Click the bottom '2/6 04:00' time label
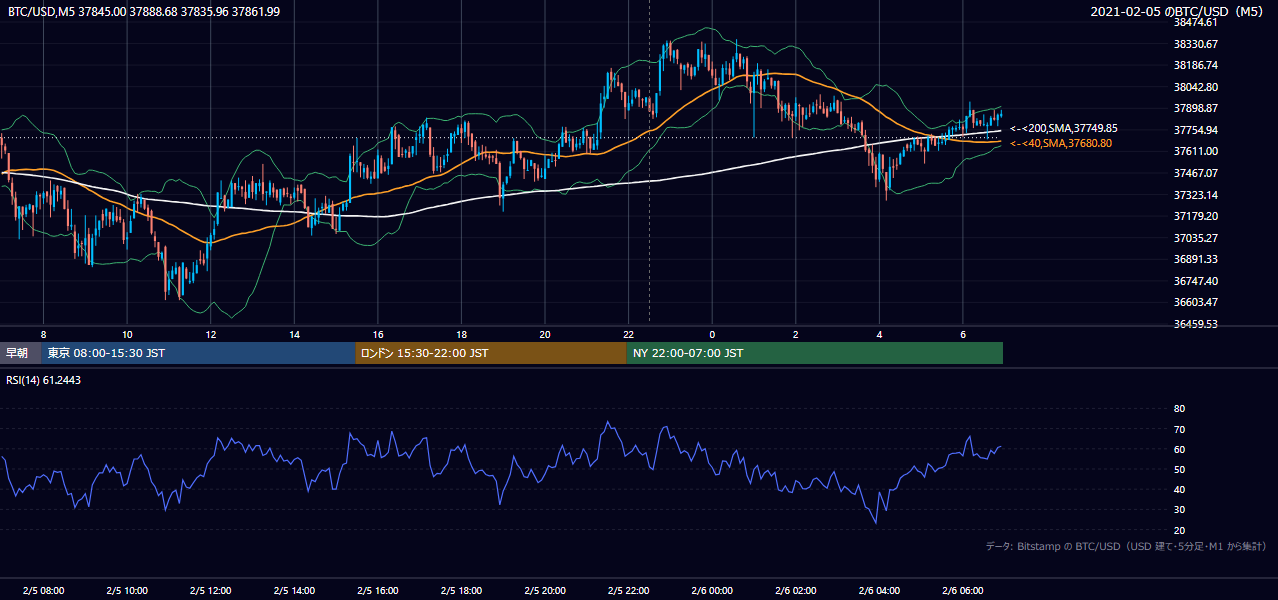Viewport: 1278px width, 600px height. [880, 591]
